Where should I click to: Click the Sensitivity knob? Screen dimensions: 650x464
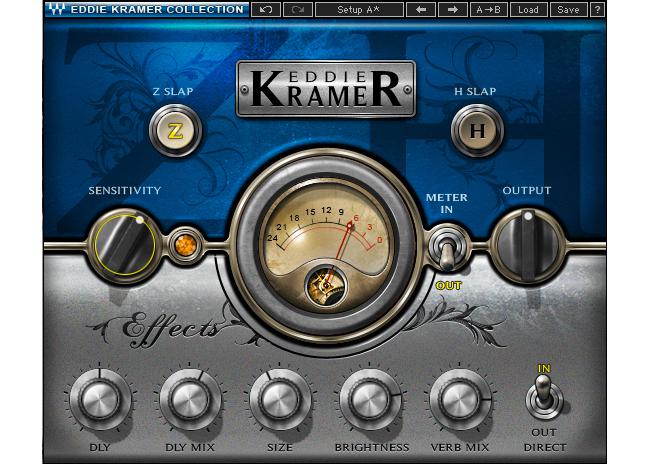pyautogui.click(x=123, y=243)
